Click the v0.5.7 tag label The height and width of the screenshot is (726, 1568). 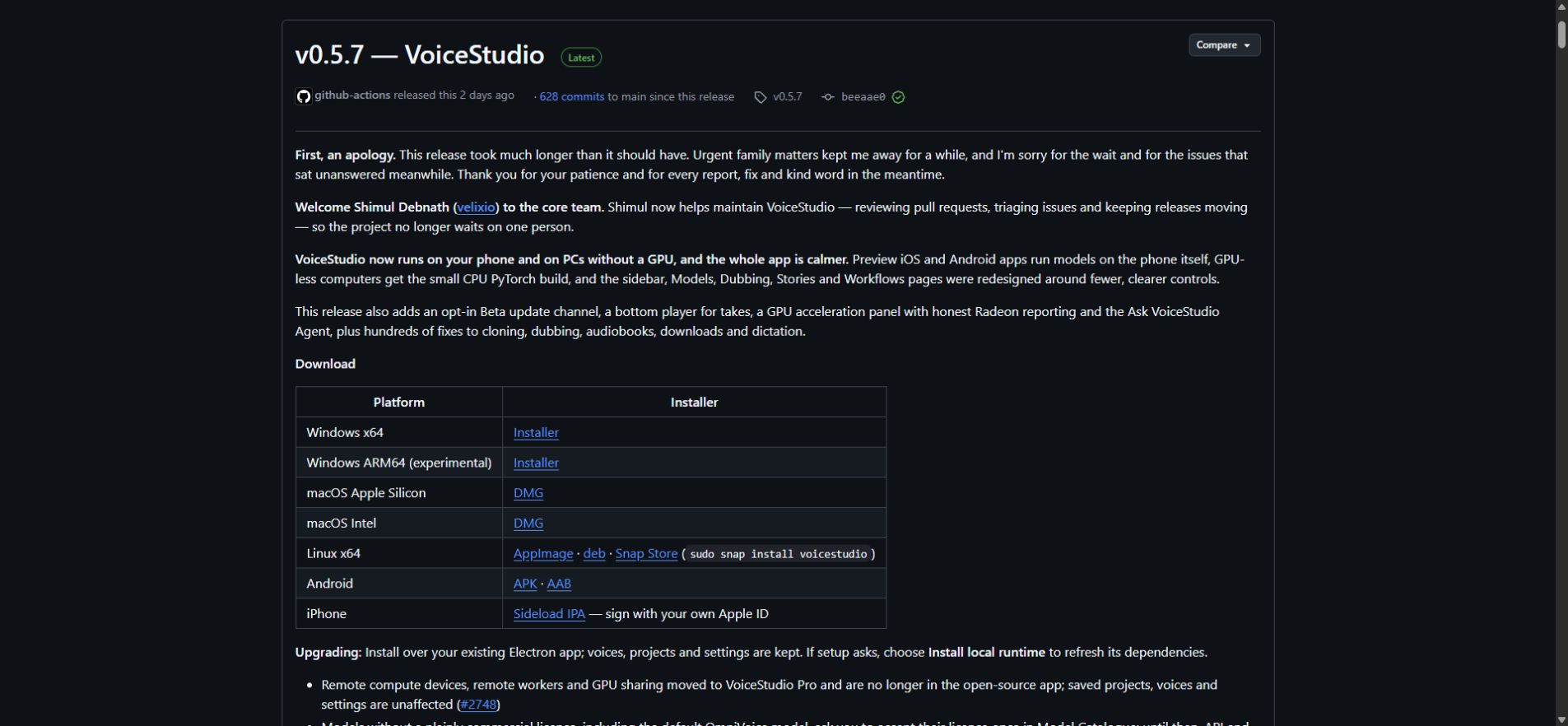tap(788, 97)
